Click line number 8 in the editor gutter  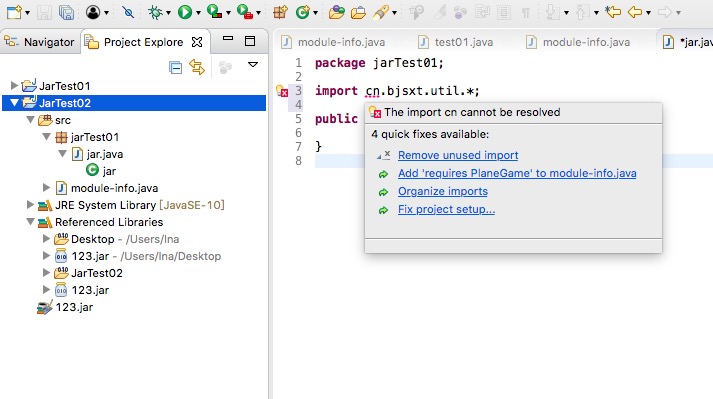(298, 161)
